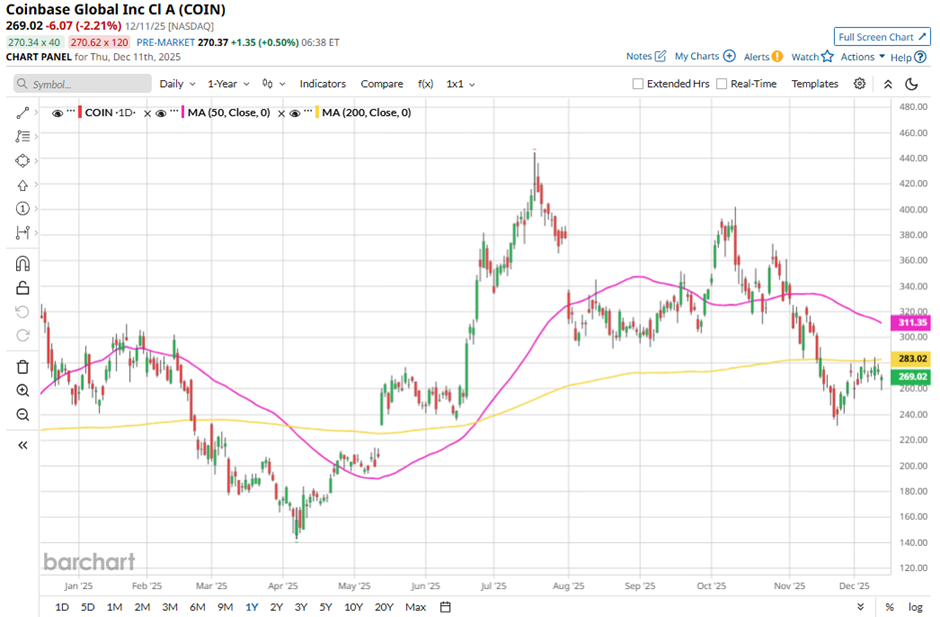Expand the 1-Year period dropdown
The height and width of the screenshot is (617, 940).
point(229,84)
